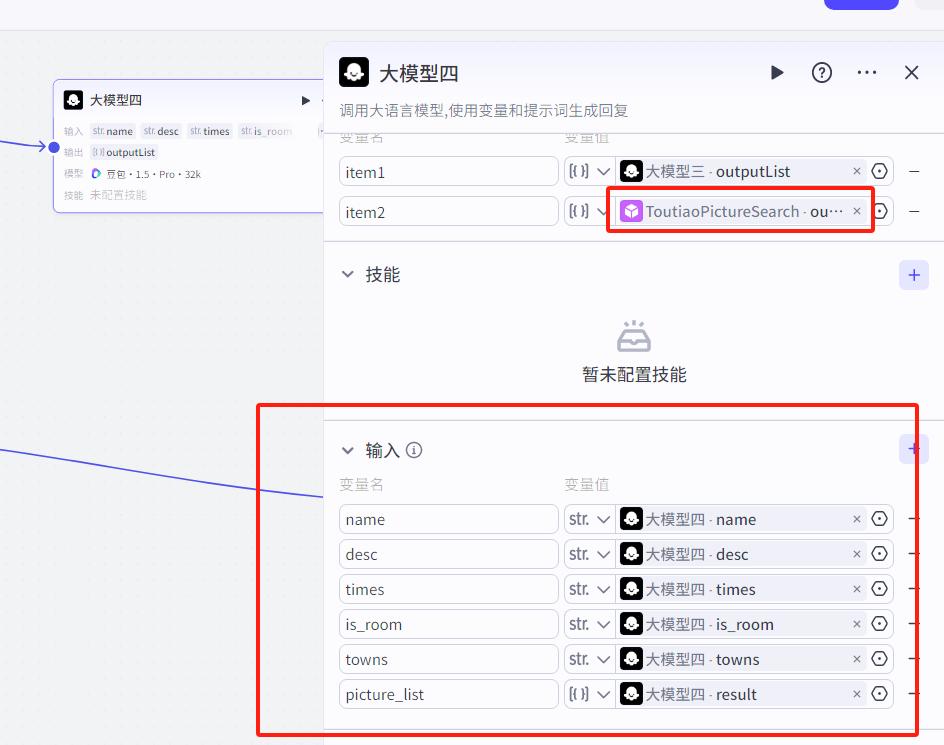
Task: Run the 大模型四 node on the canvas card
Action: [x=306, y=101]
